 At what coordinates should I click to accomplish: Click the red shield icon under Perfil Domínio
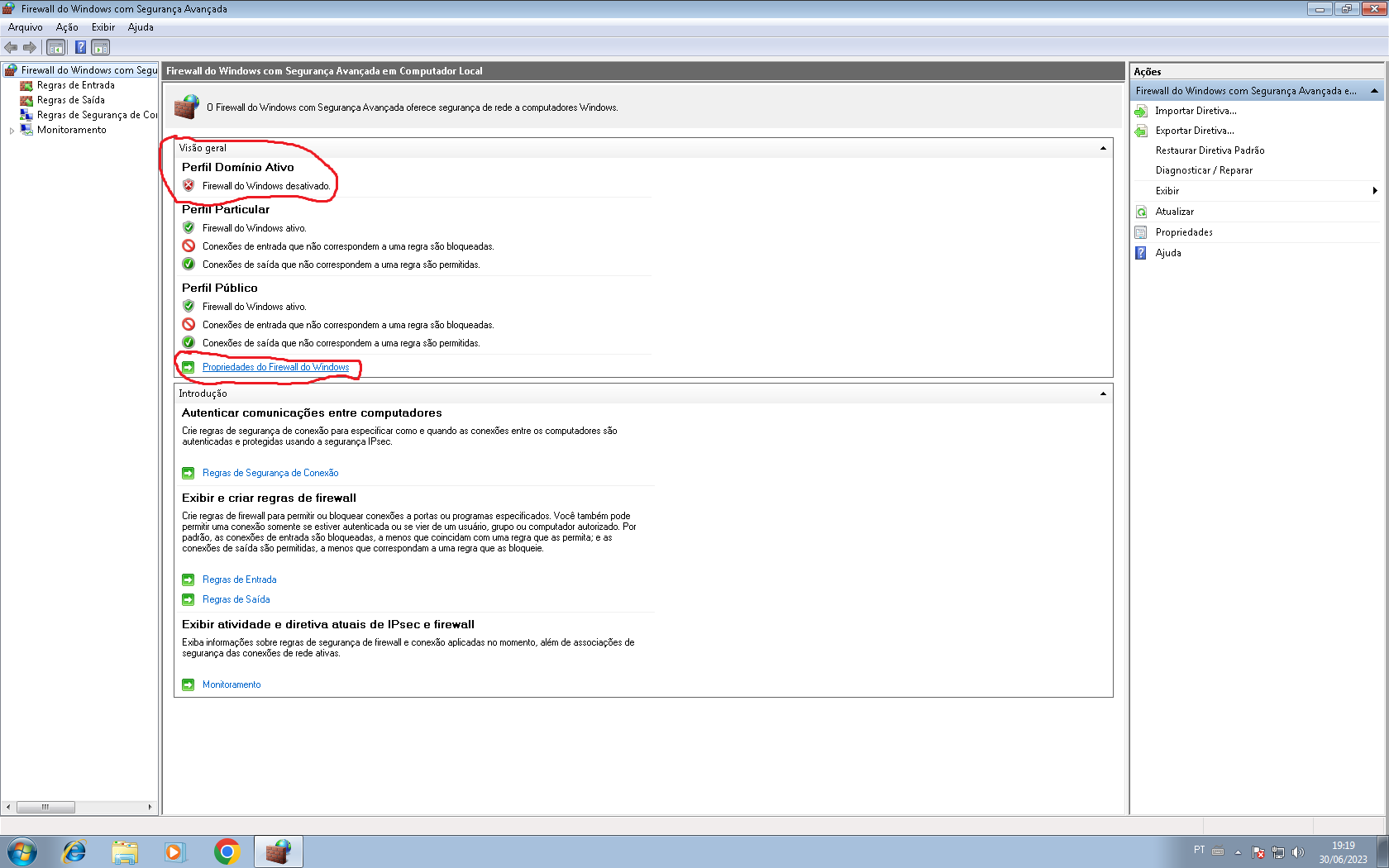[189, 186]
